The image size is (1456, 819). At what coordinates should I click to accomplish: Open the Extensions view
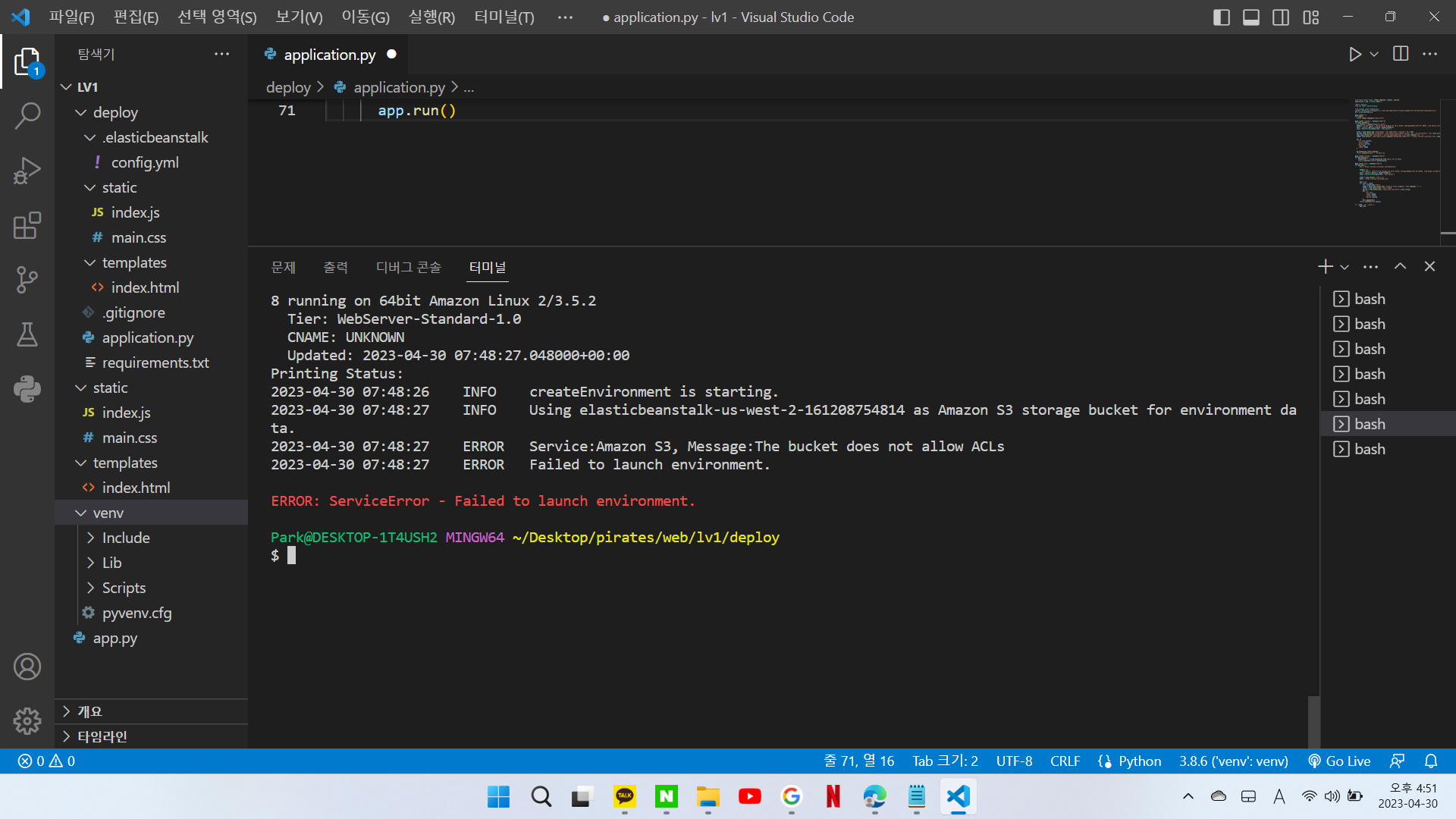[x=27, y=225]
